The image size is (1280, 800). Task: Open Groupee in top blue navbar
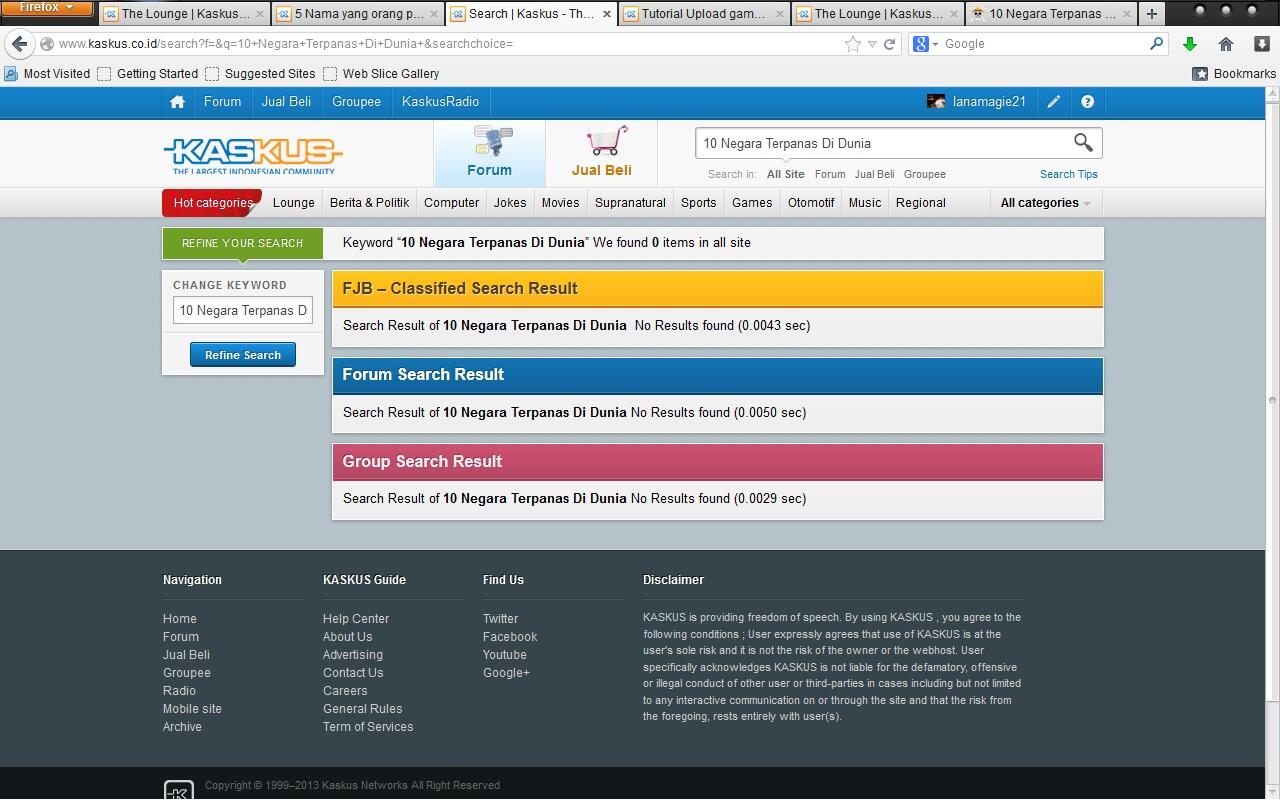(x=356, y=102)
